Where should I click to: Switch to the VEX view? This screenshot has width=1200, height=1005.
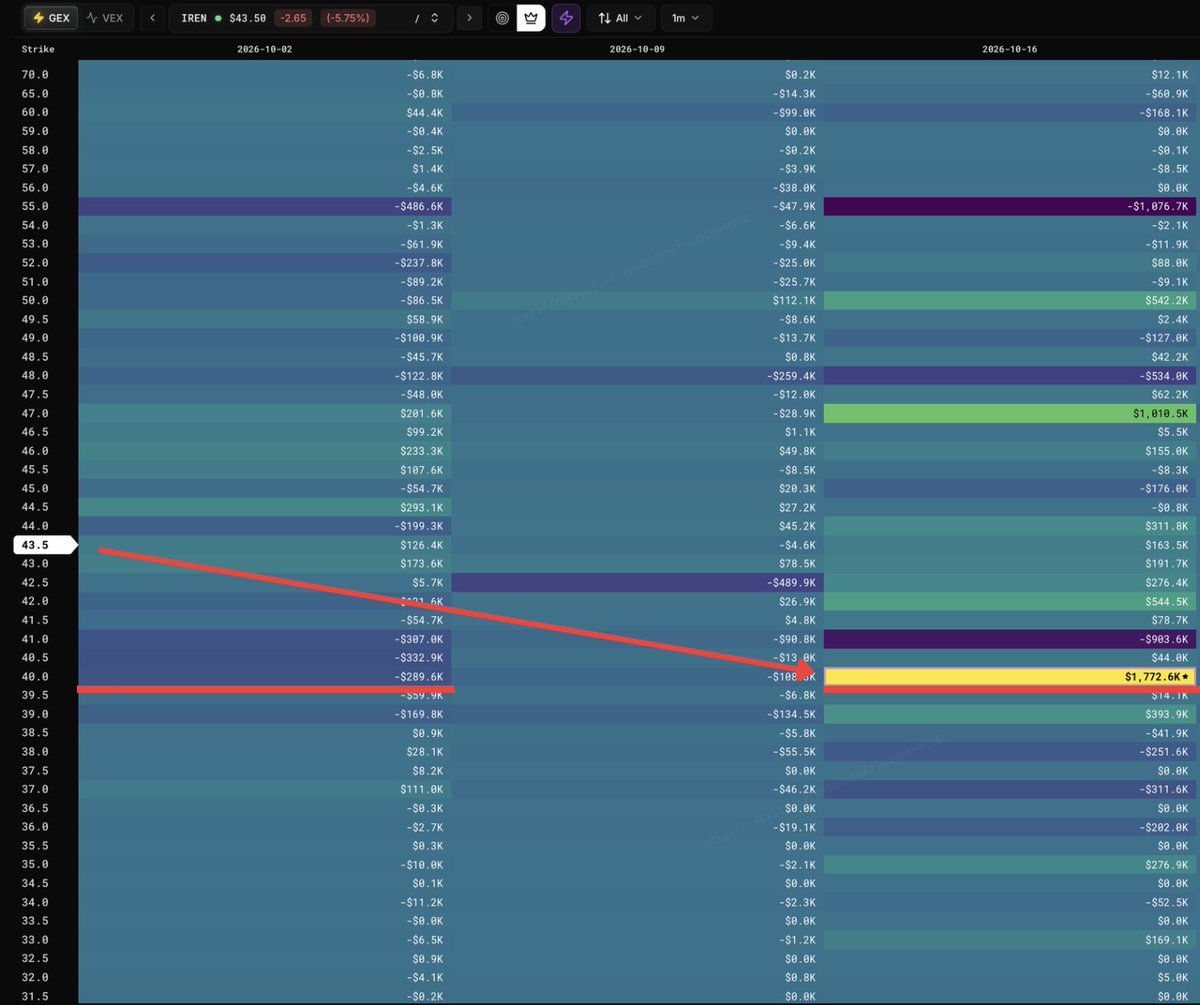pyautogui.click(x=105, y=18)
